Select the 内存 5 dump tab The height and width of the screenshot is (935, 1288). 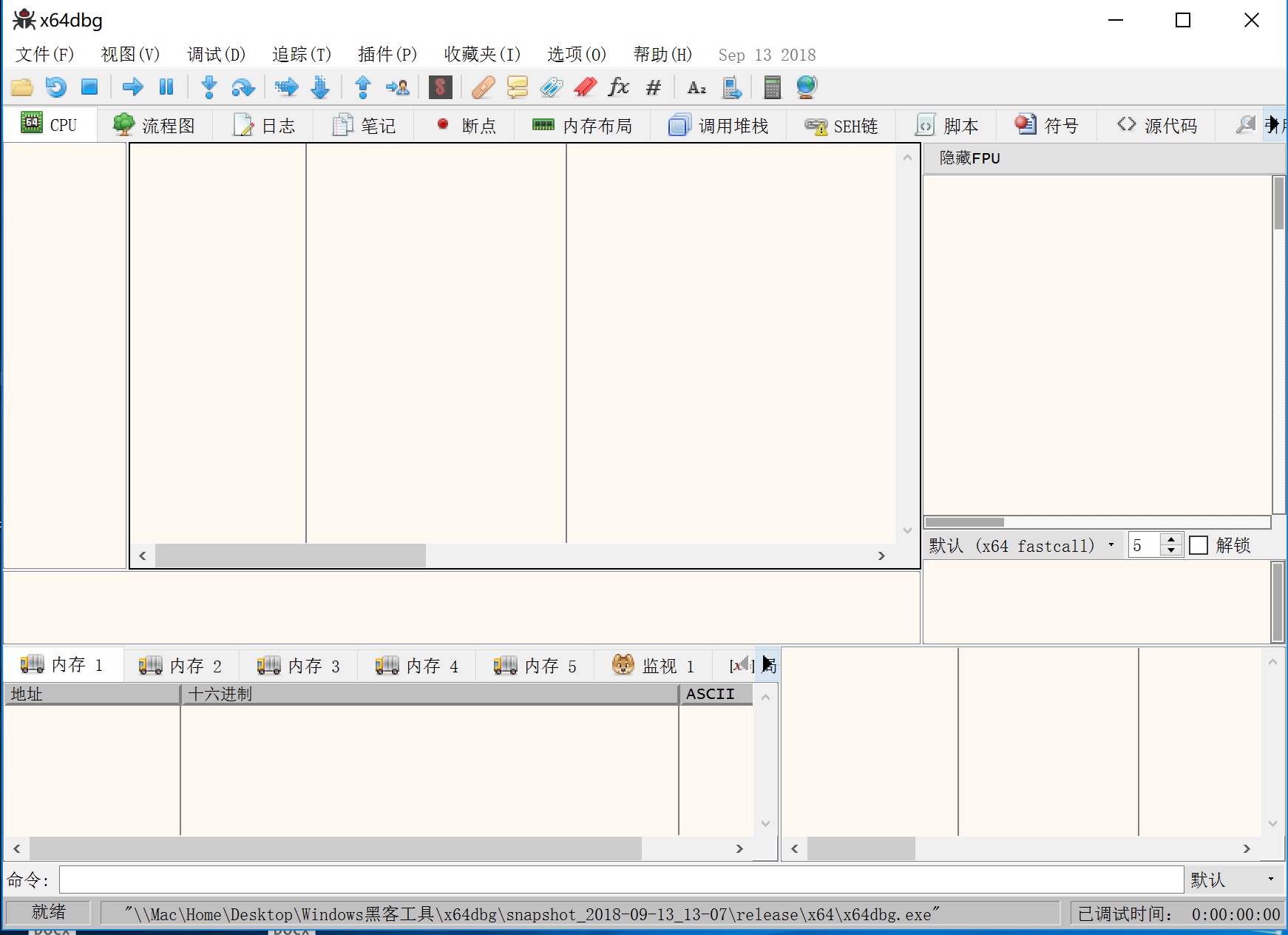click(x=536, y=666)
